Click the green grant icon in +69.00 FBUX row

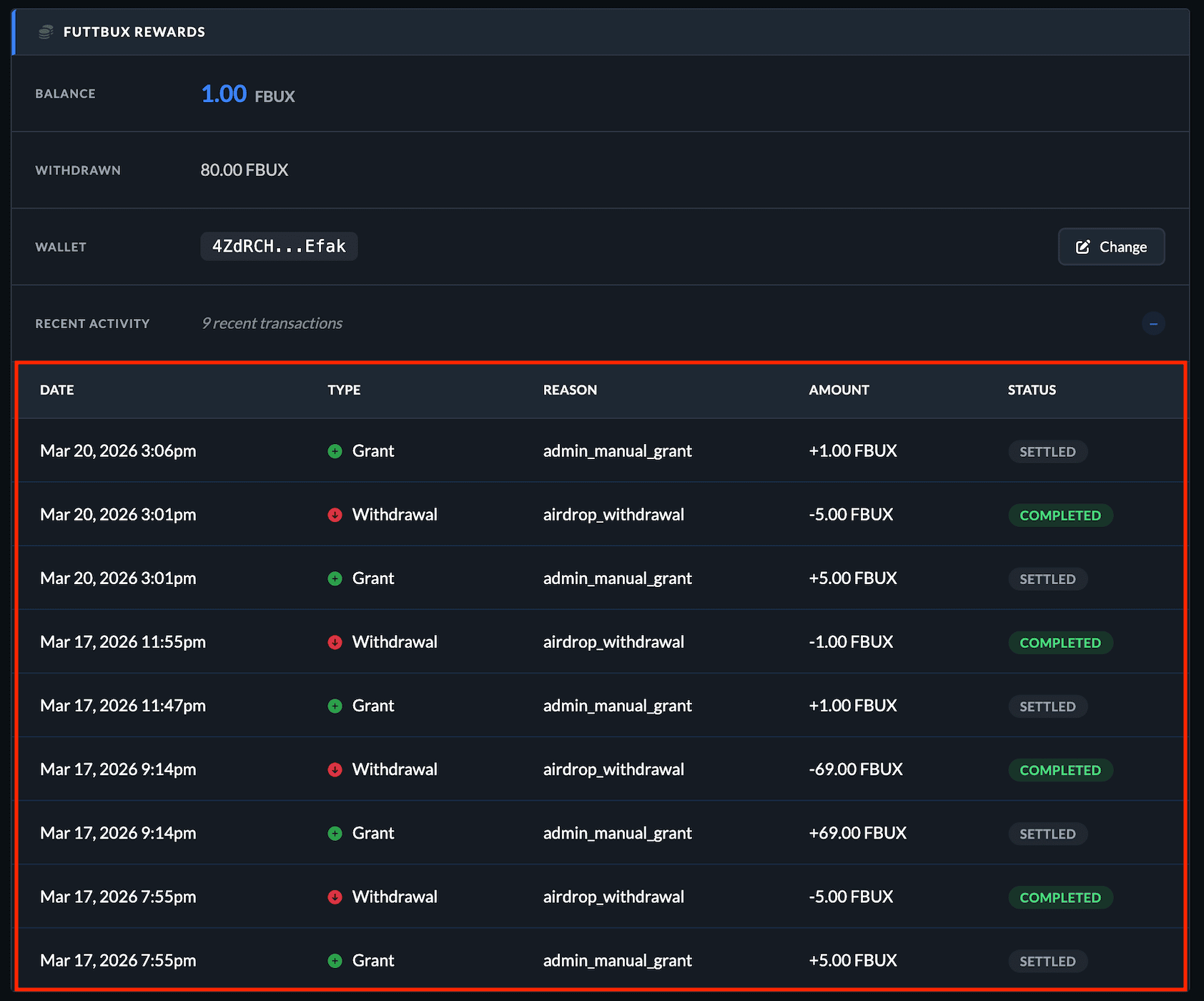335,833
